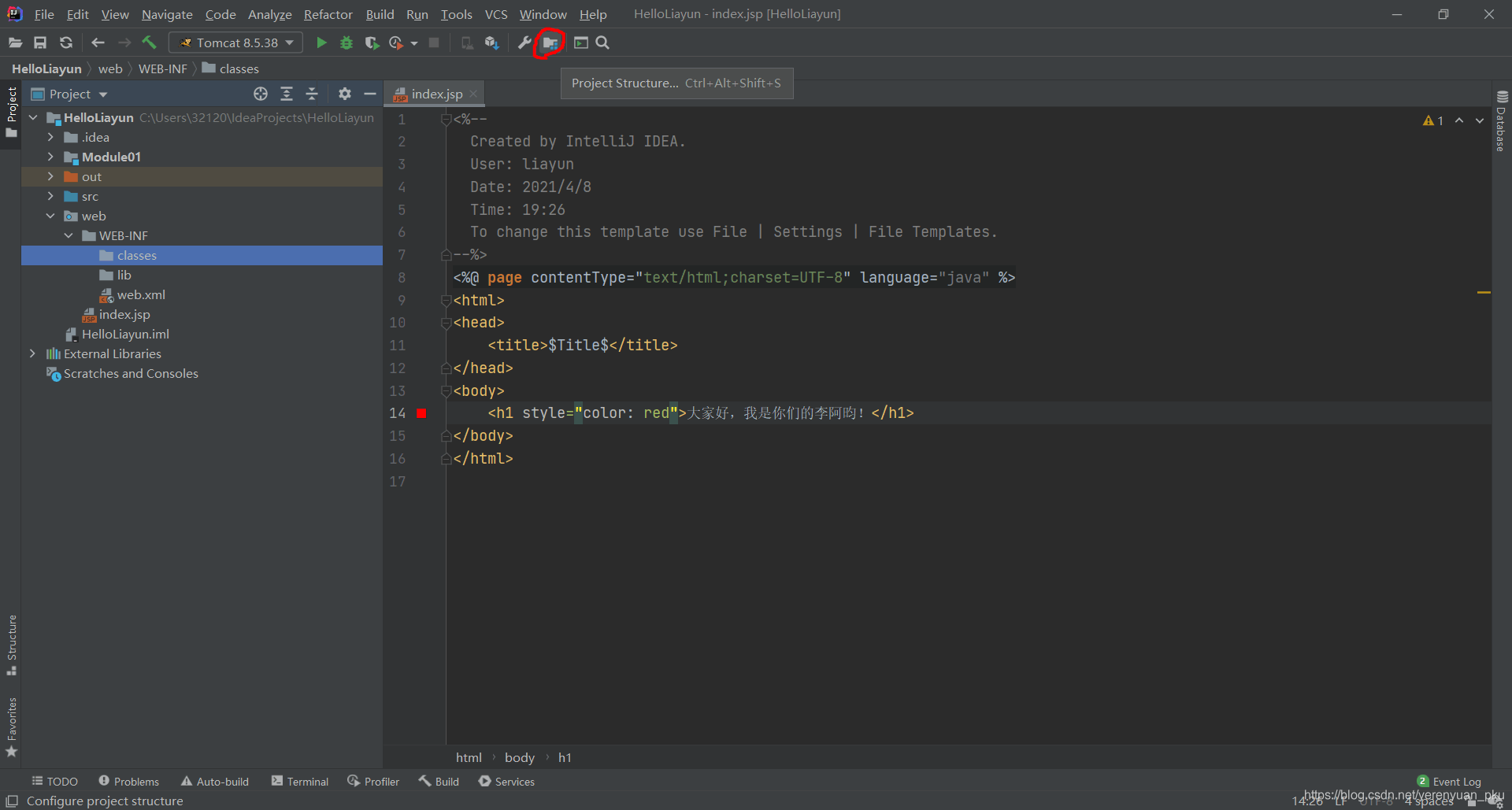Select the lib folder in tree
This screenshot has width=1512, height=810.
(x=124, y=275)
